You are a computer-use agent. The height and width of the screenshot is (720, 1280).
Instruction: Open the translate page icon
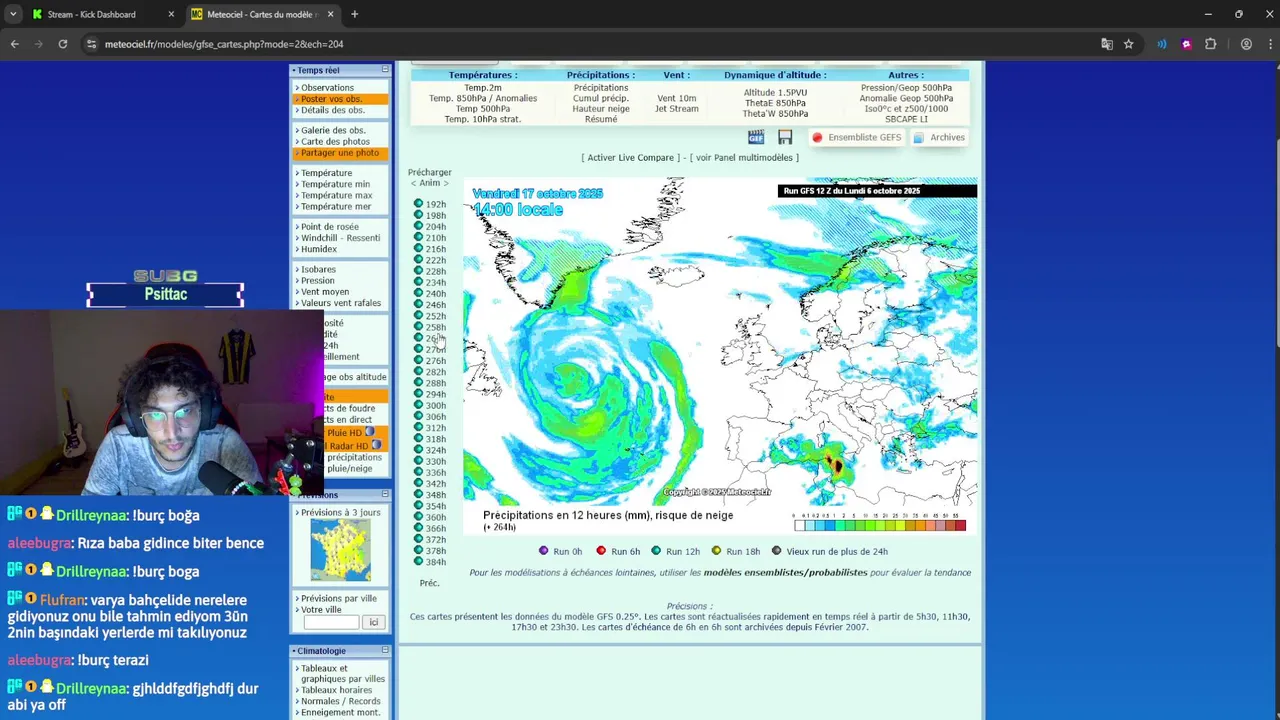[1106, 44]
